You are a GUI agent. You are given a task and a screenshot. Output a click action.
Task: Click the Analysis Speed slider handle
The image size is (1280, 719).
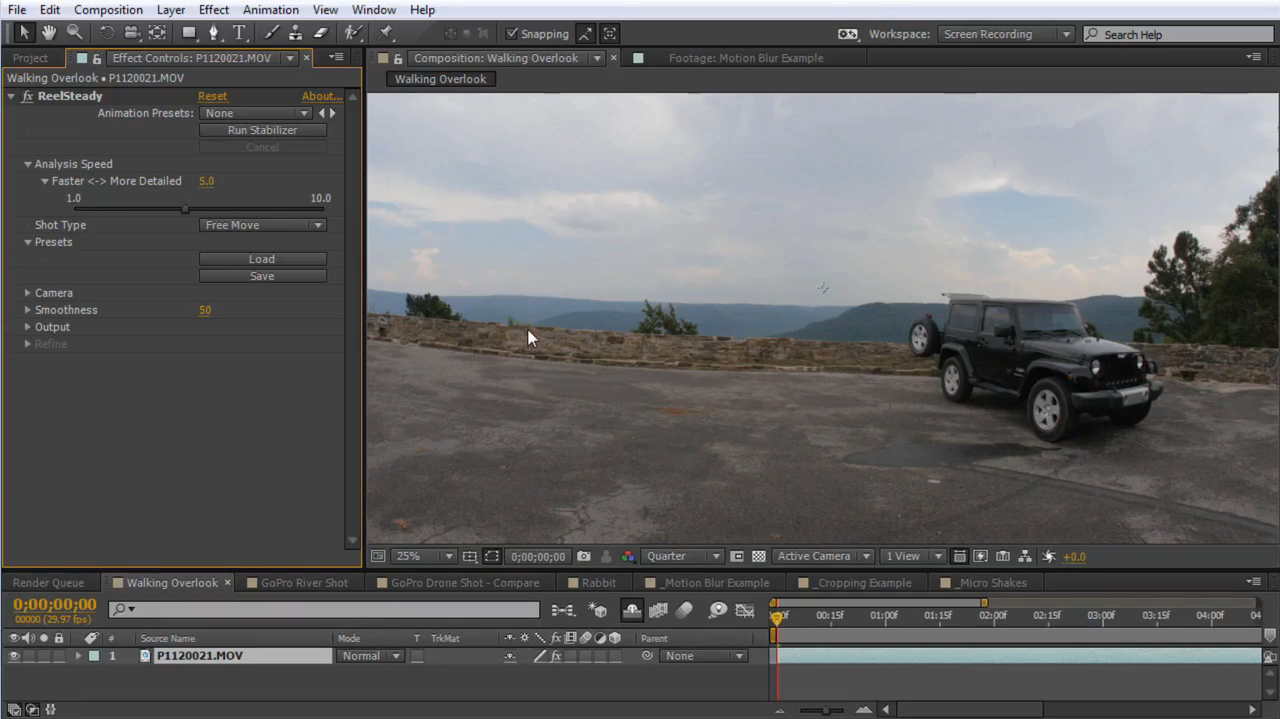pyautogui.click(x=185, y=209)
